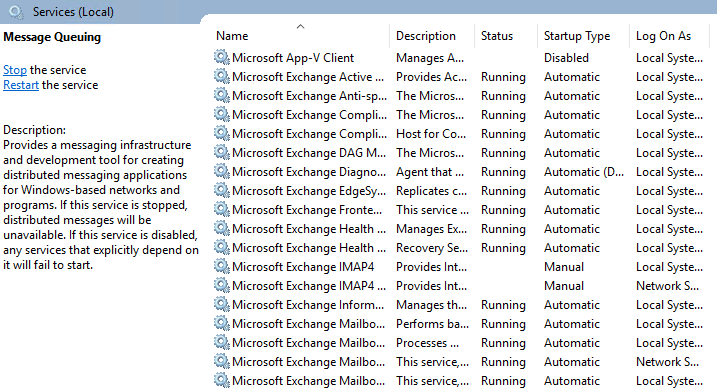Click the gear icon of Microsoft Exchange Active service

click(222, 76)
